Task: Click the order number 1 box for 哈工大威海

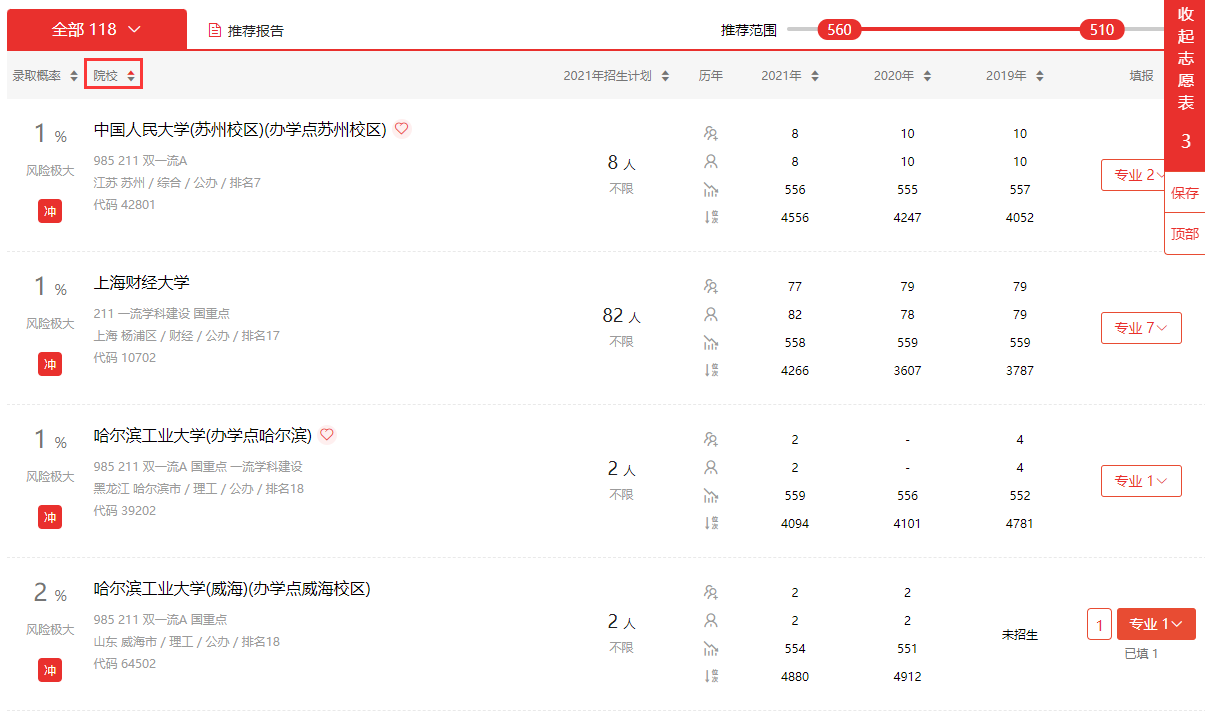Action: coord(1099,624)
